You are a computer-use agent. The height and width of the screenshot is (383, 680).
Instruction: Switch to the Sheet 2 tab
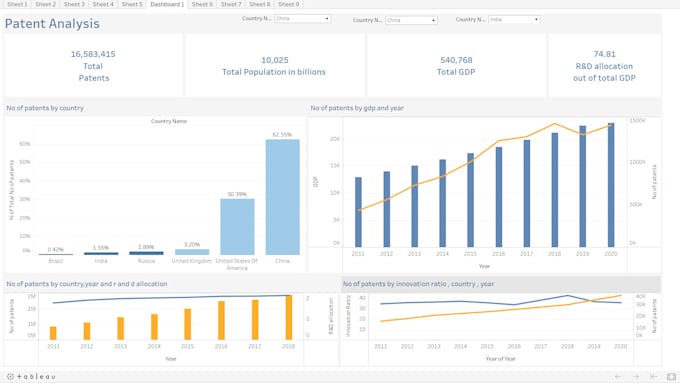click(x=46, y=4)
